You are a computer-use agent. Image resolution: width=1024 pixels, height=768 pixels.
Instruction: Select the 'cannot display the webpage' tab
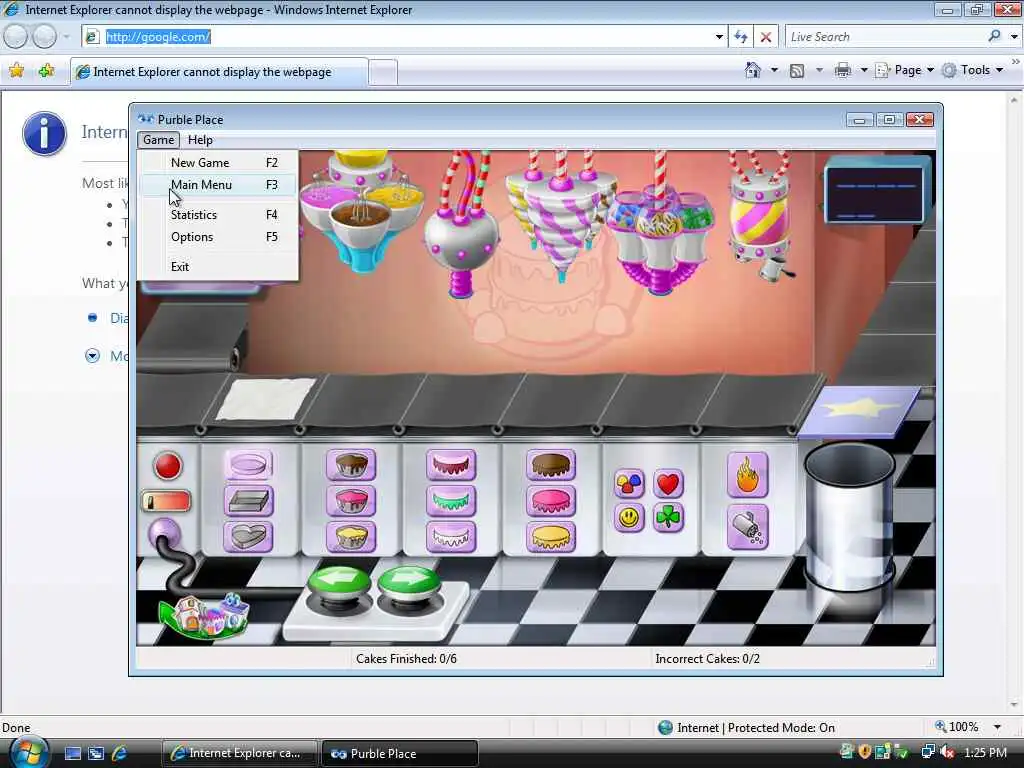point(219,72)
